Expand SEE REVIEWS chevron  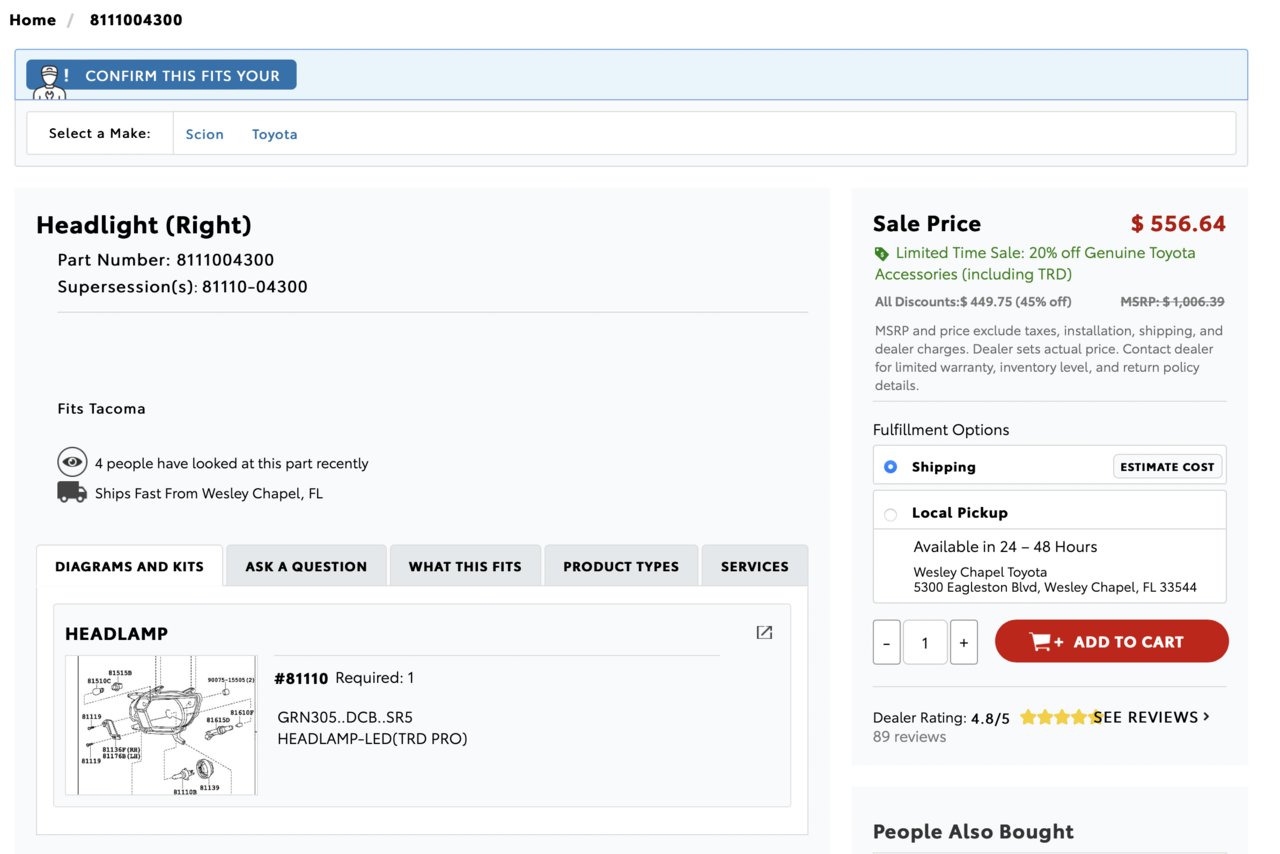1206,716
